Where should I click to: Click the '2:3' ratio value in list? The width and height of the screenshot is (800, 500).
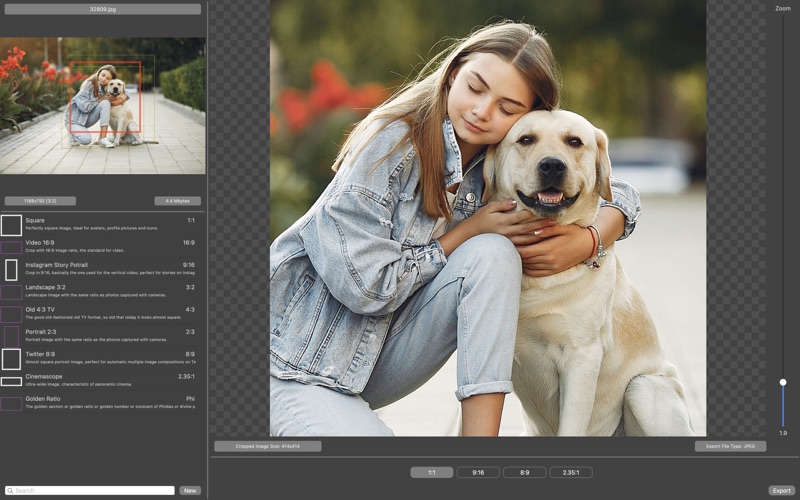[190, 332]
